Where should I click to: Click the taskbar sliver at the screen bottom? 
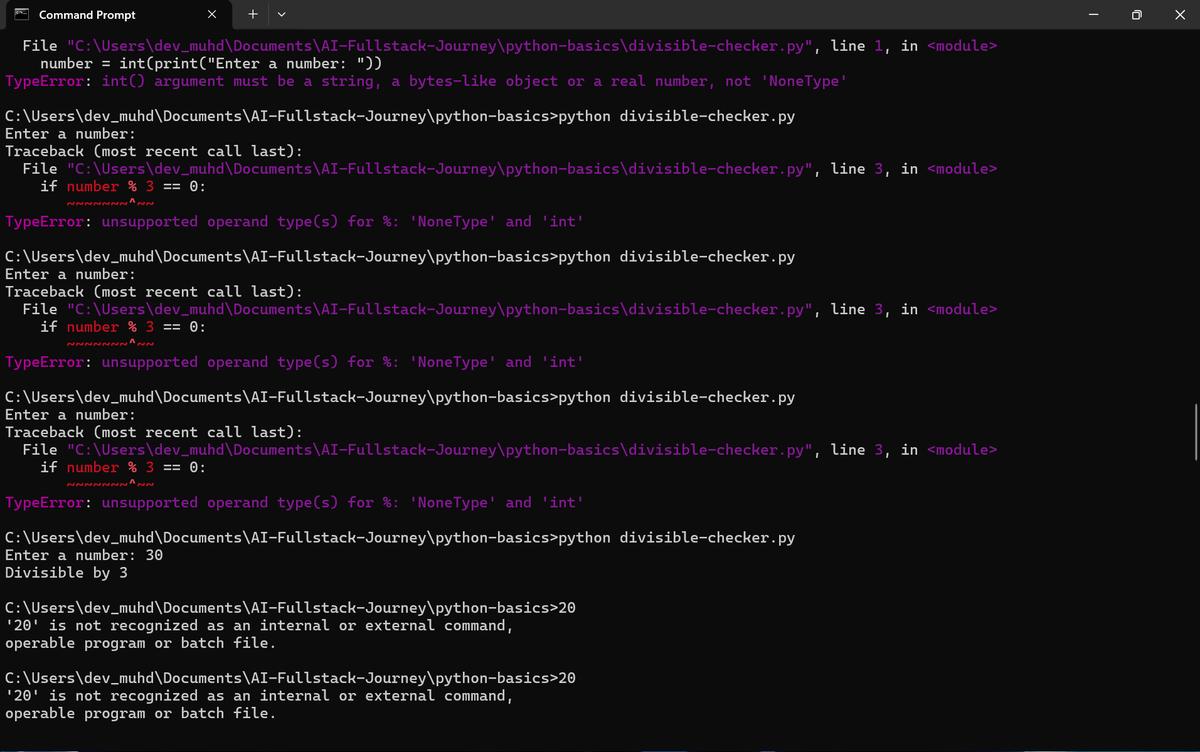[600, 750]
